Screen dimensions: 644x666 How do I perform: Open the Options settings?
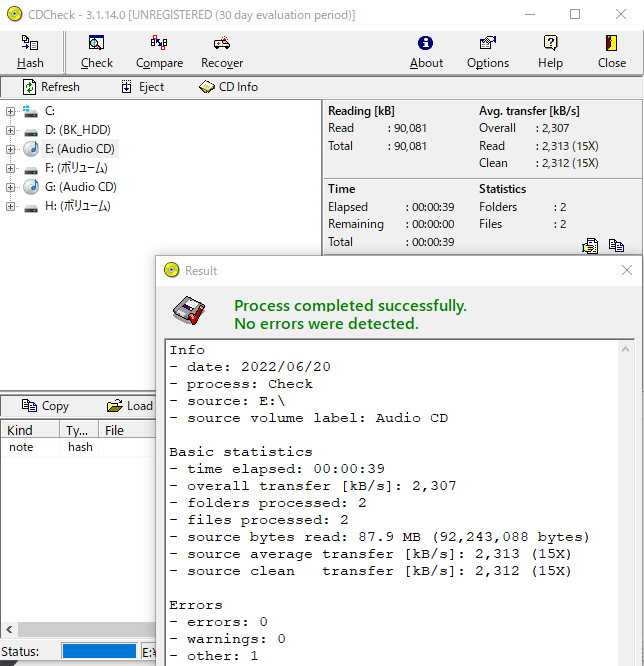point(488,44)
